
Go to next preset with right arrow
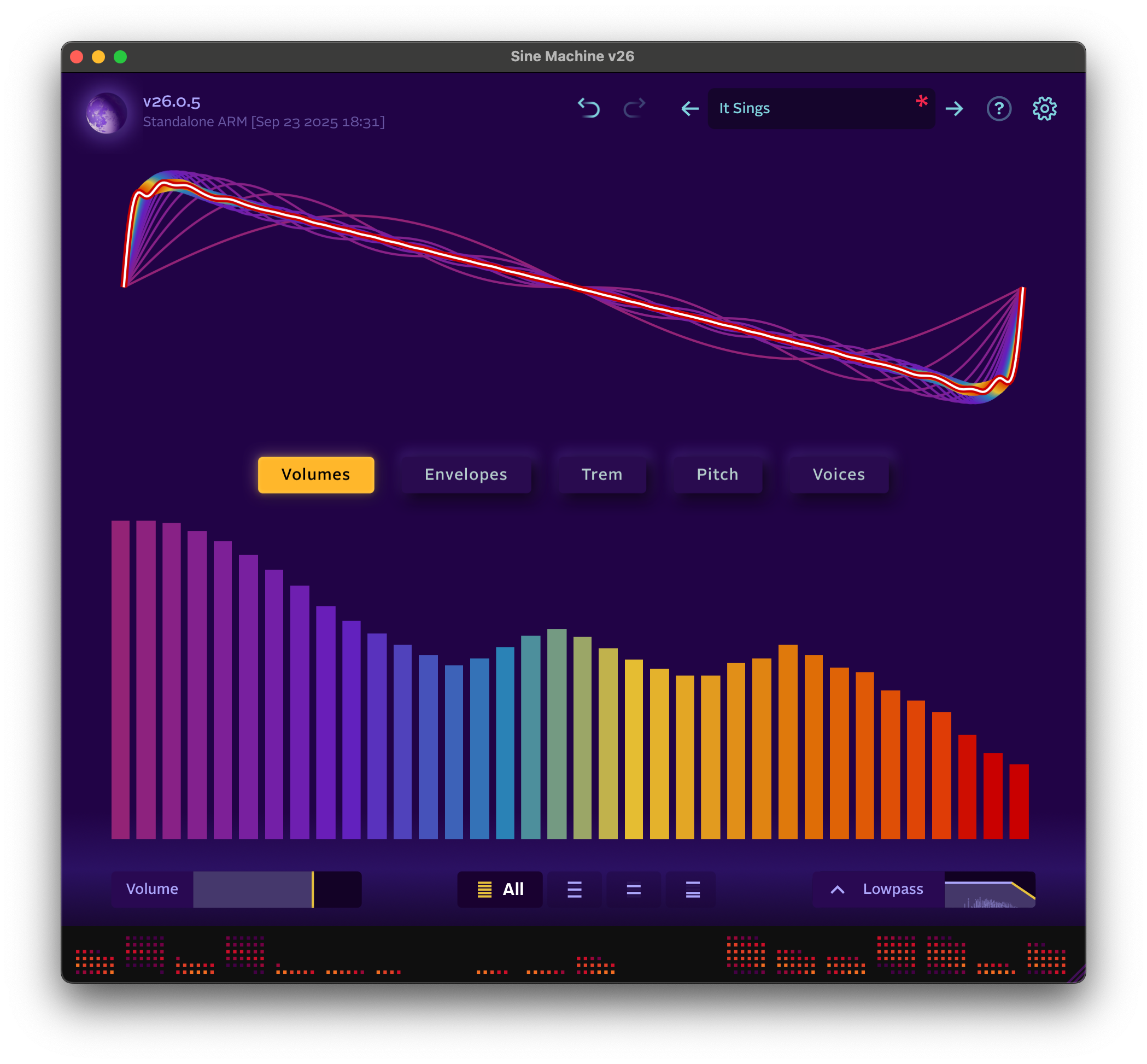[x=954, y=108]
